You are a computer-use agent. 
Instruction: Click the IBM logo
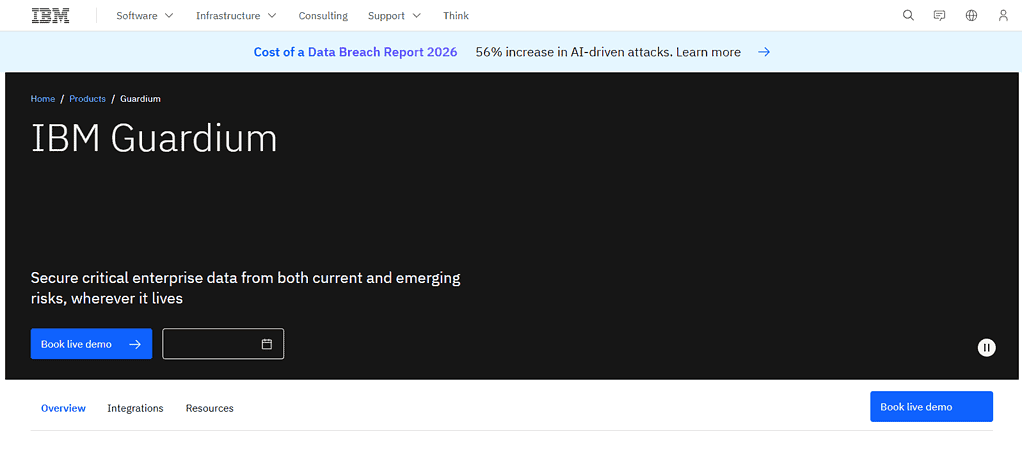[50, 16]
